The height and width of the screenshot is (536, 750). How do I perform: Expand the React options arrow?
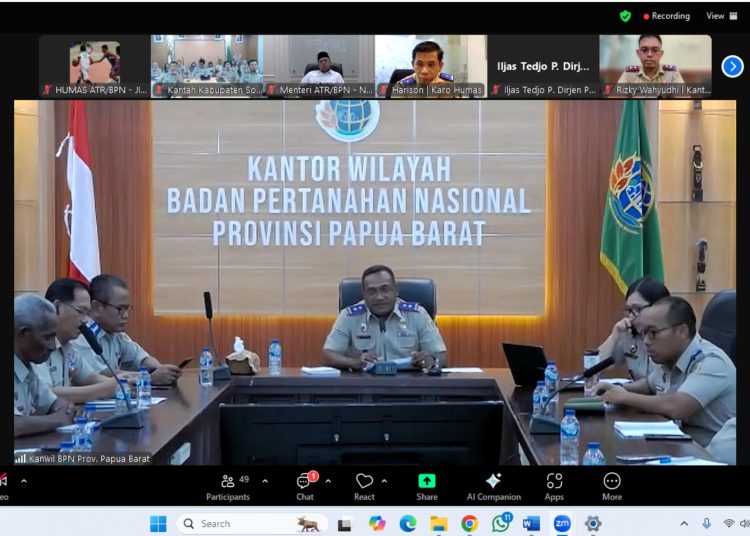coord(384,481)
